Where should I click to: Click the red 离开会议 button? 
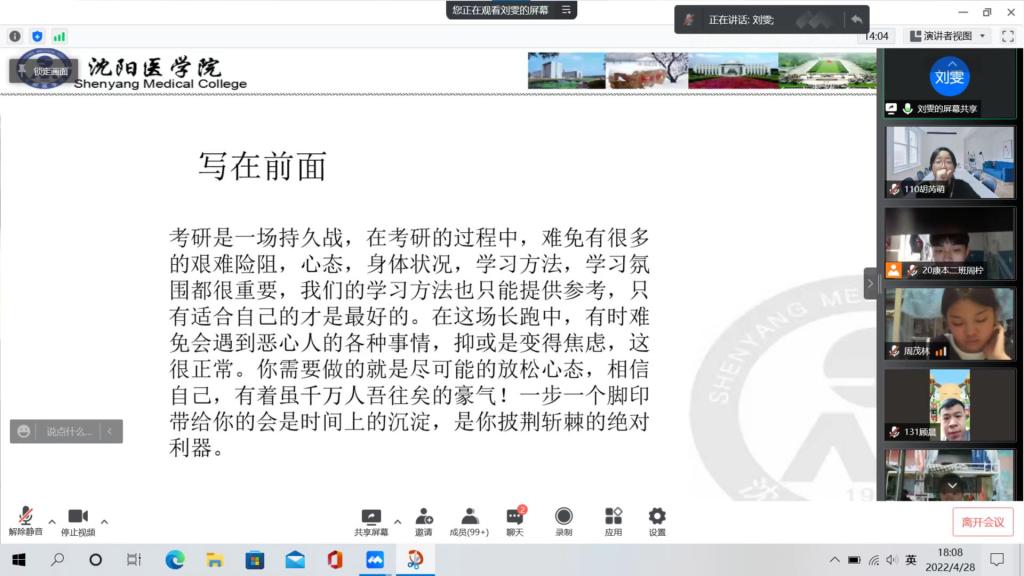coord(982,522)
